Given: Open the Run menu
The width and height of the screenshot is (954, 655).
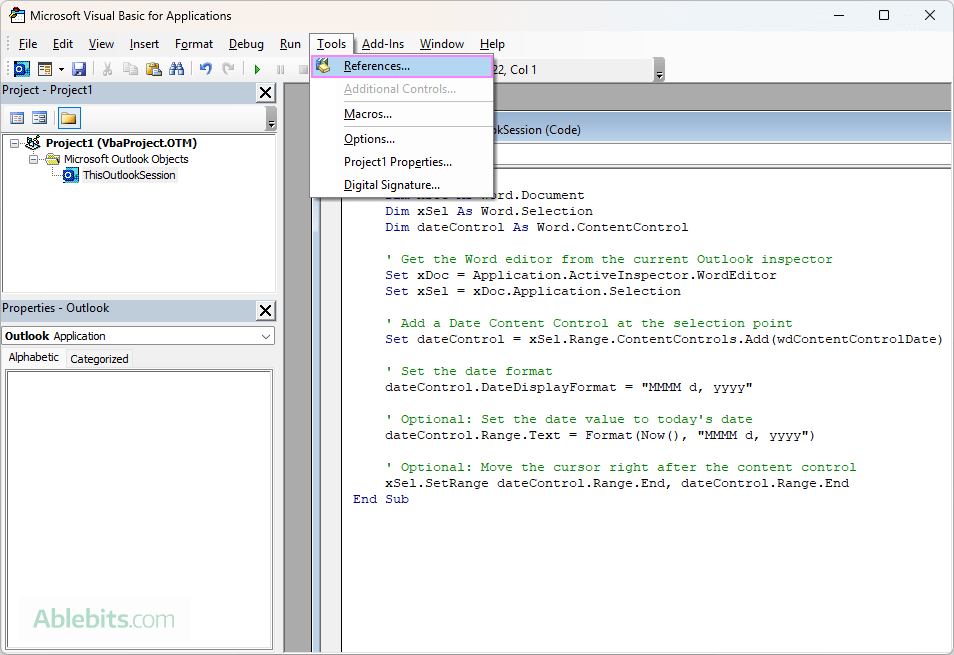Looking at the screenshot, I should pyautogui.click(x=290, y=44).
